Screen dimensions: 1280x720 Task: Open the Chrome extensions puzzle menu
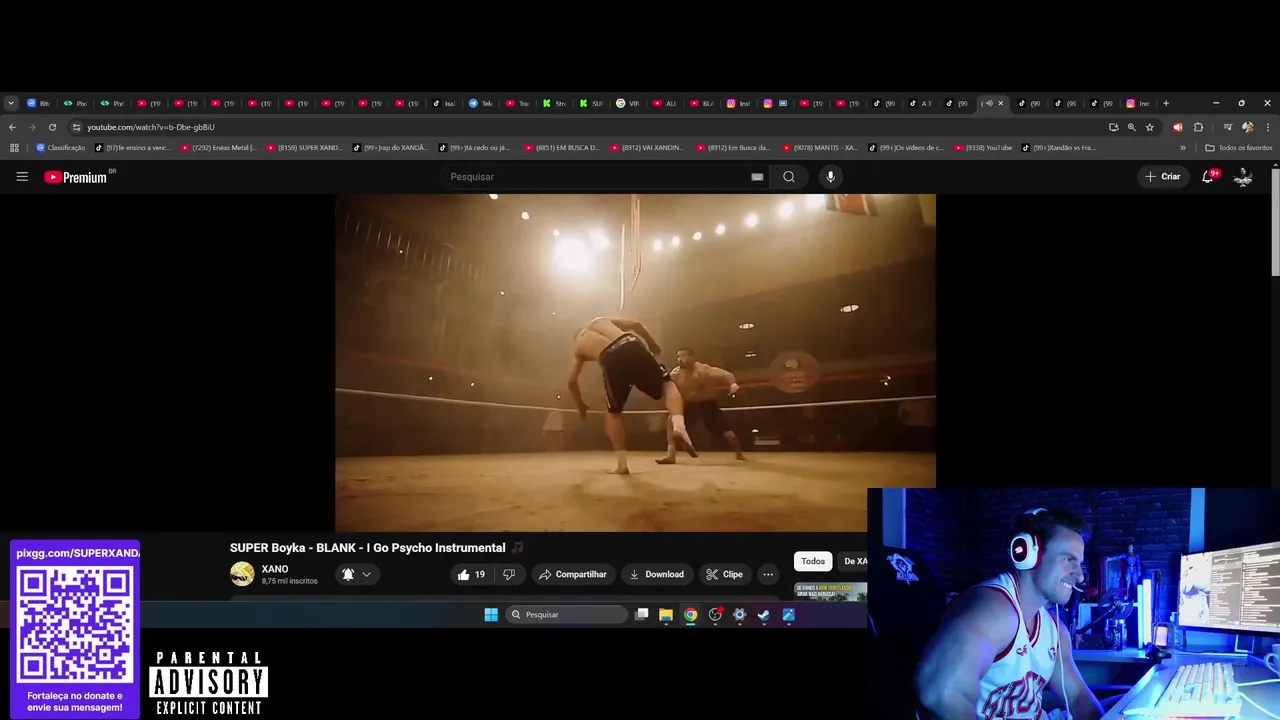(1198, 127)
